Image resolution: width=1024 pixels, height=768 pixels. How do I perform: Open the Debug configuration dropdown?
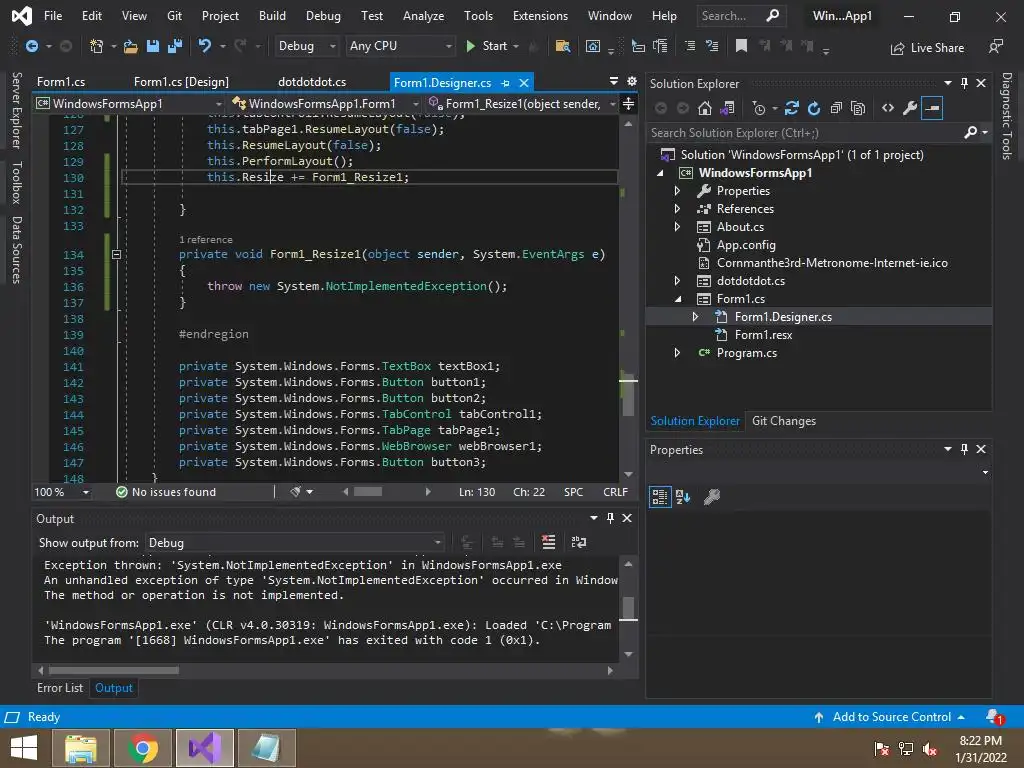[305, 46]
